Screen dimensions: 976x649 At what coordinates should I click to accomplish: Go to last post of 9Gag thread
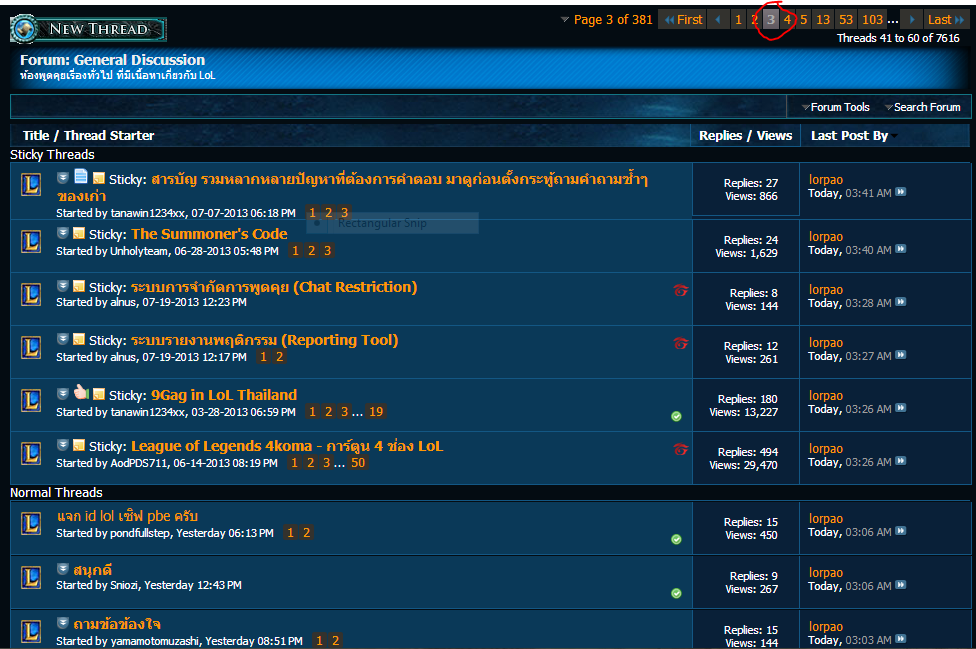tap(901, 408)
